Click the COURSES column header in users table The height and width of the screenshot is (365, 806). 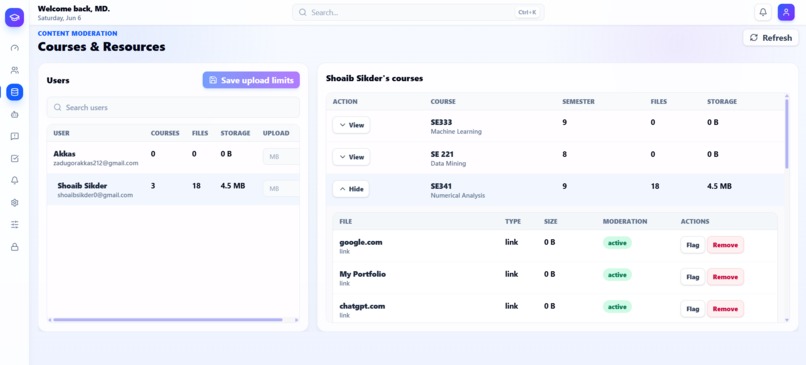click(x=165, y=133)
